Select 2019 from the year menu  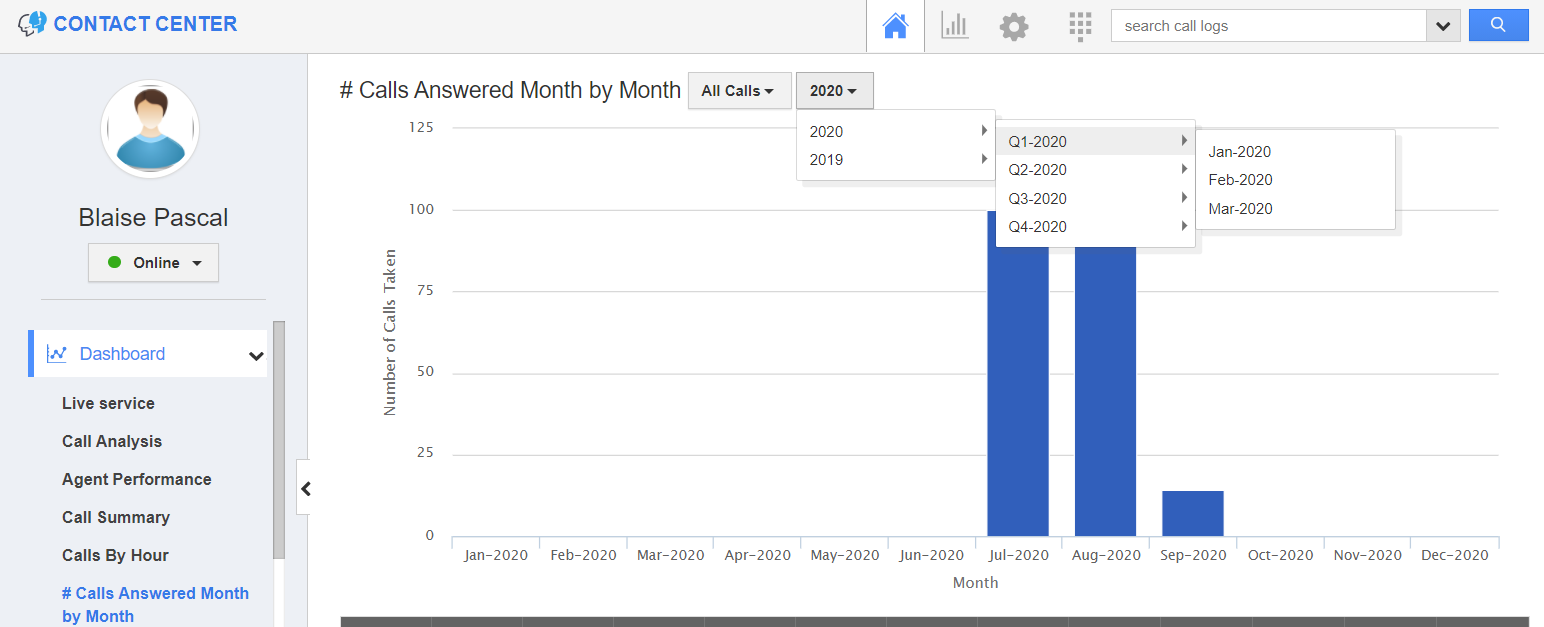[826, 159]
